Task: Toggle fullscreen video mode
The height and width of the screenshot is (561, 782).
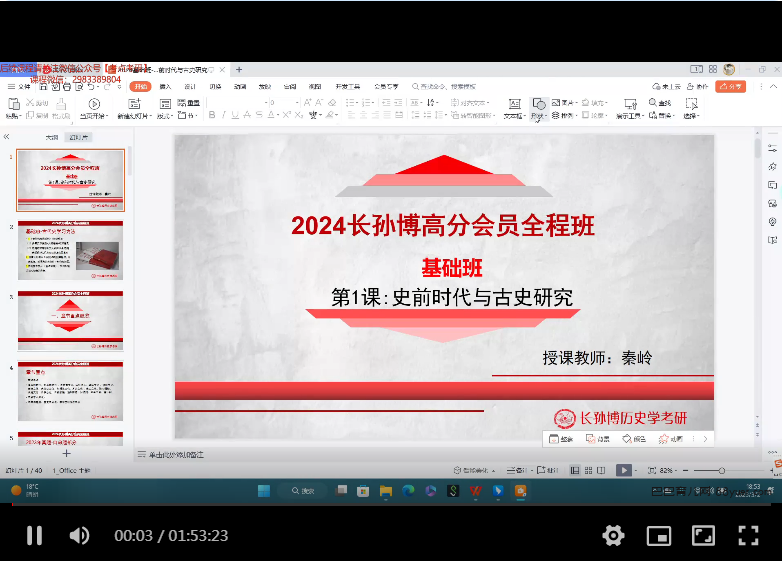Action: click(x=748, y=536)
